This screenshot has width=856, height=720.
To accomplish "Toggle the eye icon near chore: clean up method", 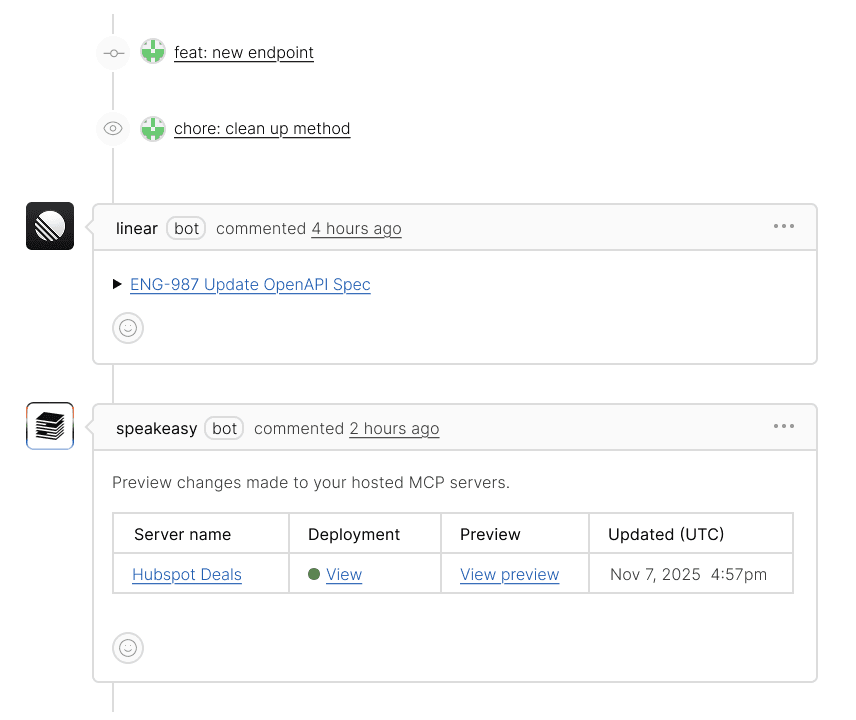I will 112,128.
